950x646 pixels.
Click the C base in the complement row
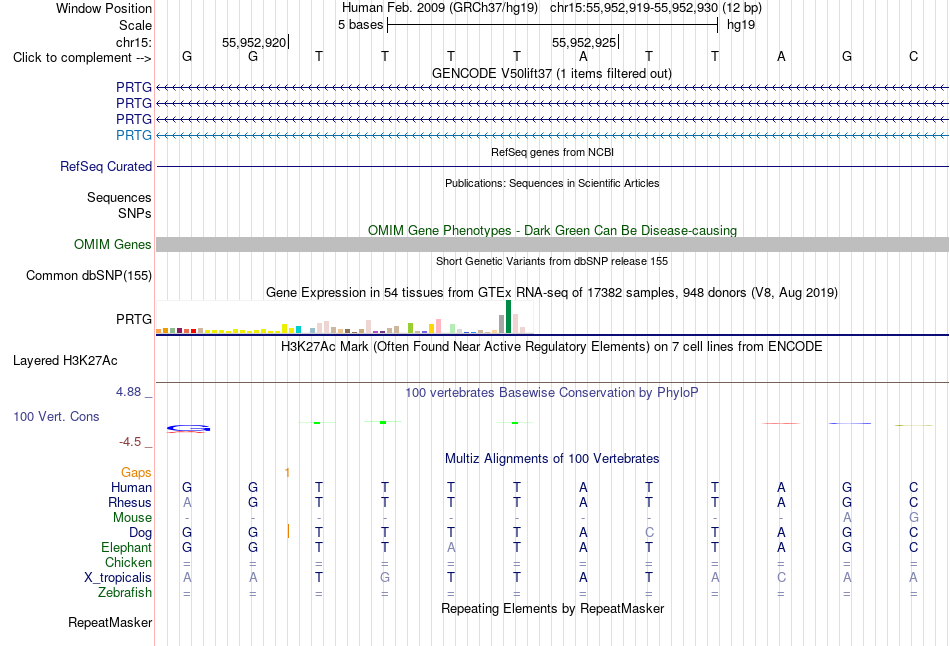[x=913, y=56]
